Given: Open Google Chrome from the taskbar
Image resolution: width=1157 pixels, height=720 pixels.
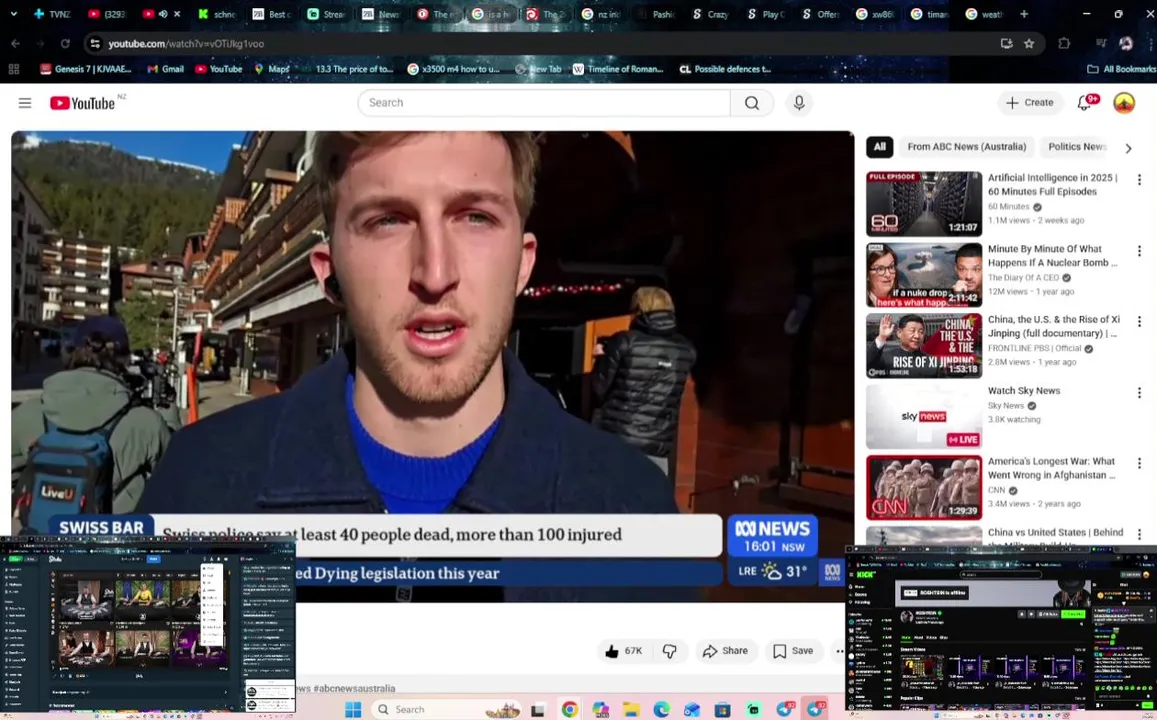Looking at the screenshot, I should click(x=570, y=710).
